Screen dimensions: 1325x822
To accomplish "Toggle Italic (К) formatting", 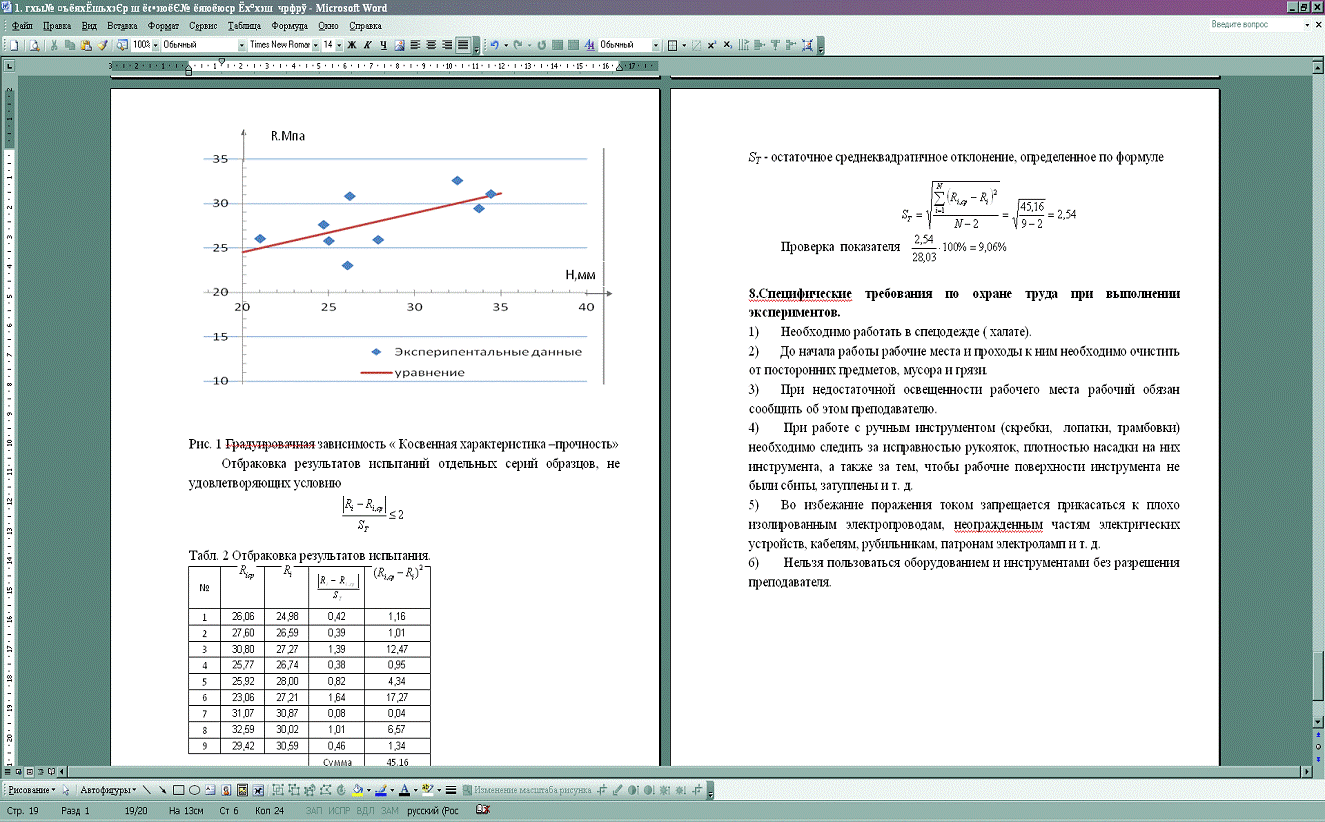I will coord(368,45).
